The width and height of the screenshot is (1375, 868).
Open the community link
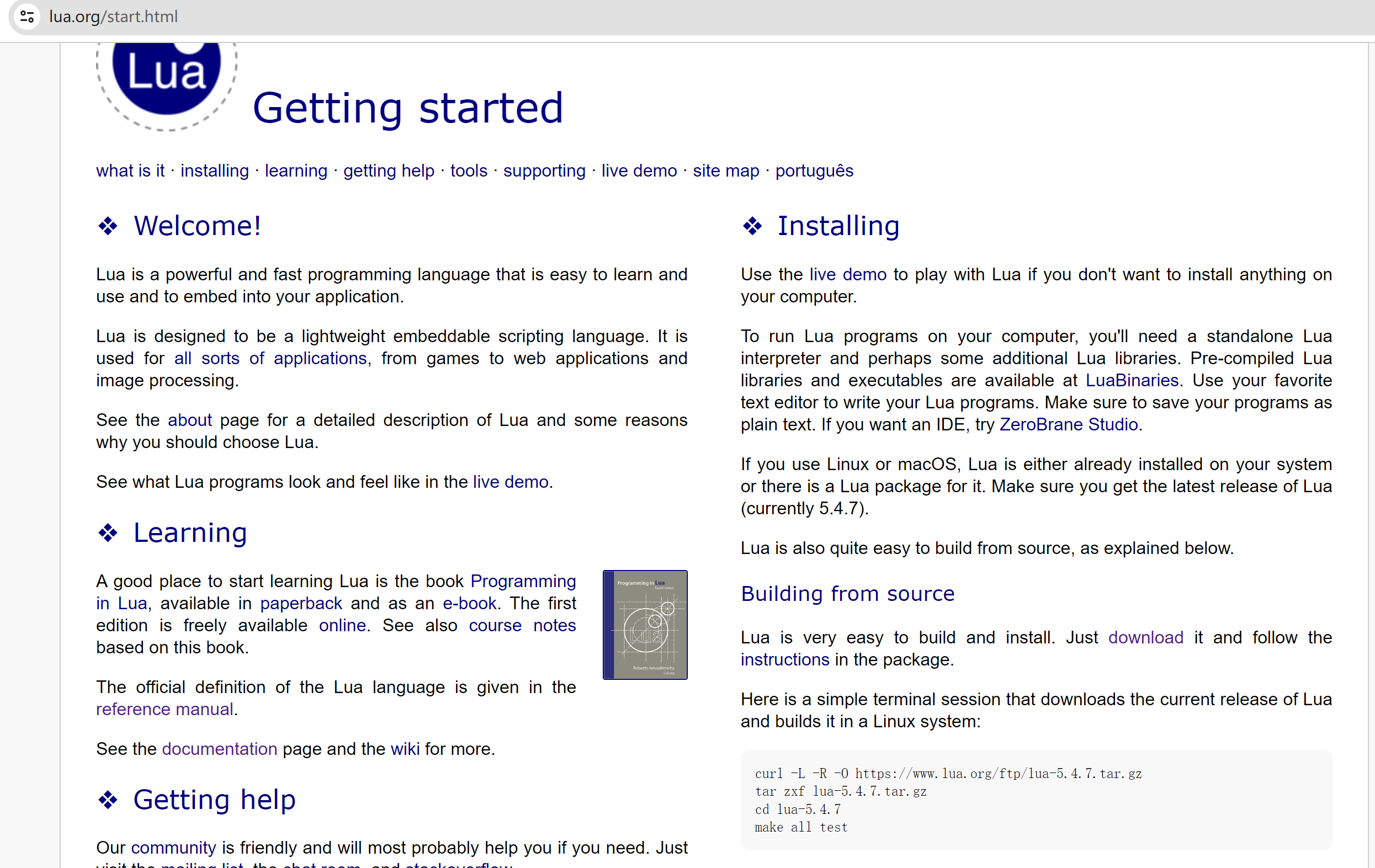tap(172, 848)
